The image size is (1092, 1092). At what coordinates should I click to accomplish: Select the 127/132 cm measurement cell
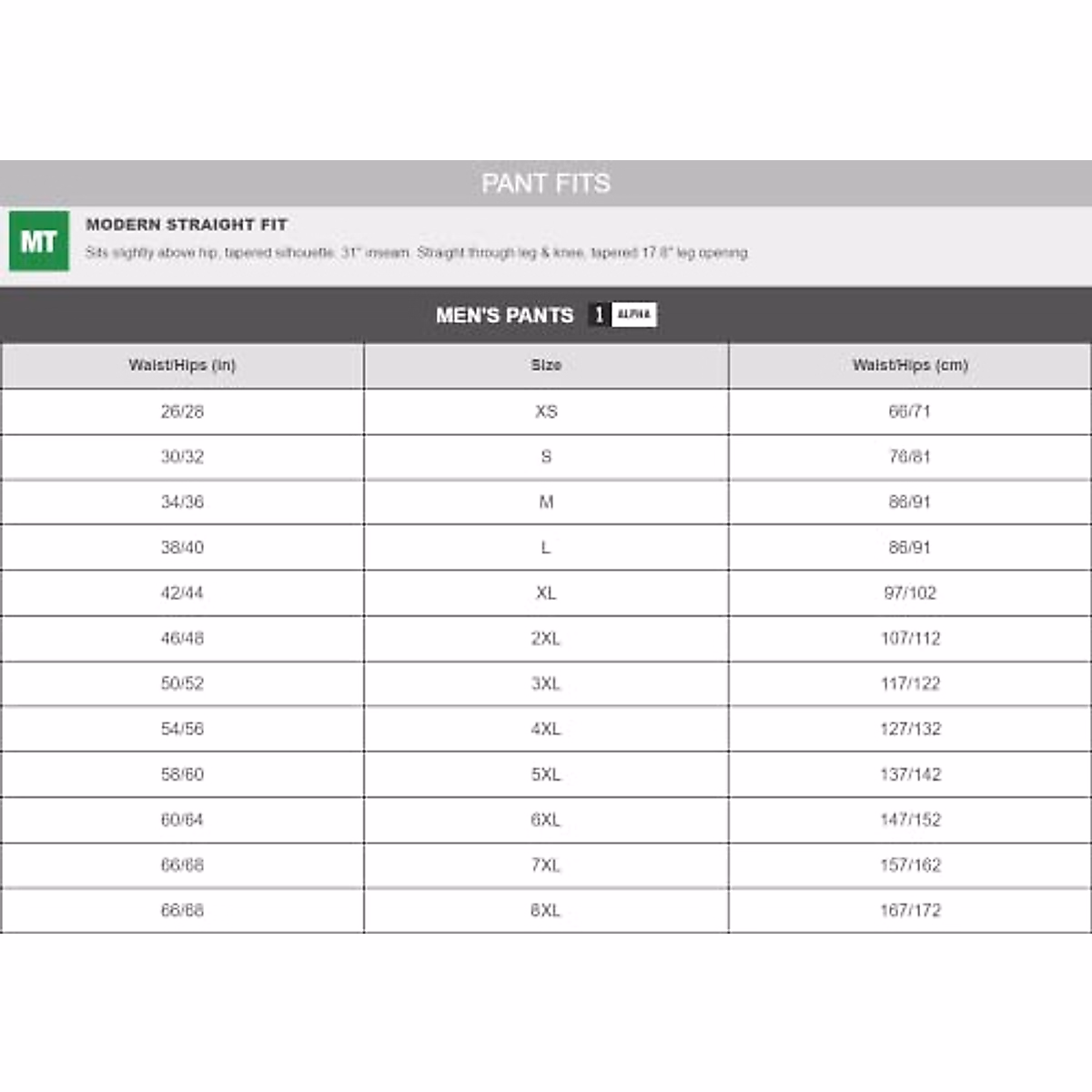[x=910, y=729]
